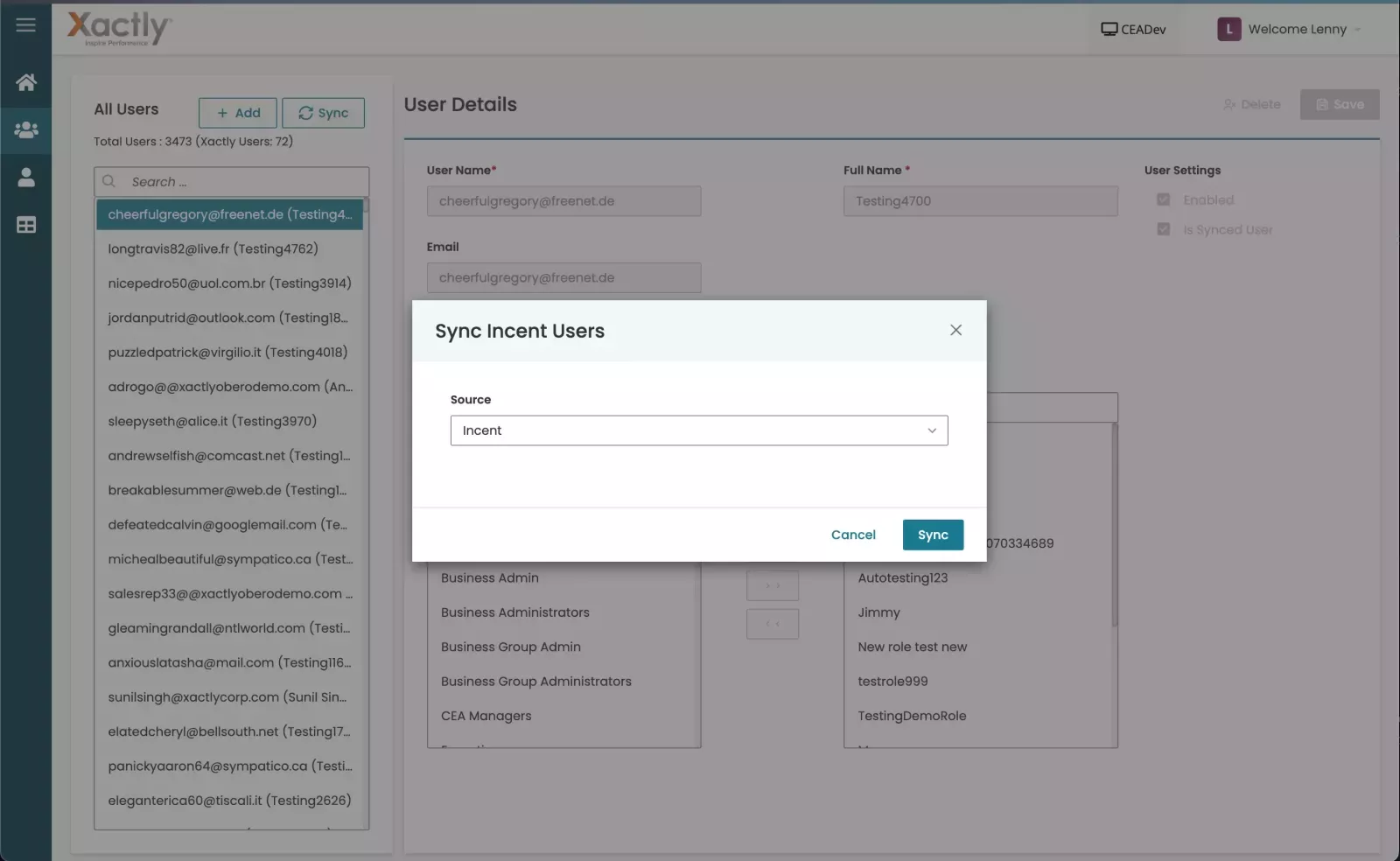Select user defeatedcalvin@googlemail.com
This screenshot has height=861, width=1400.
[229, 525]
